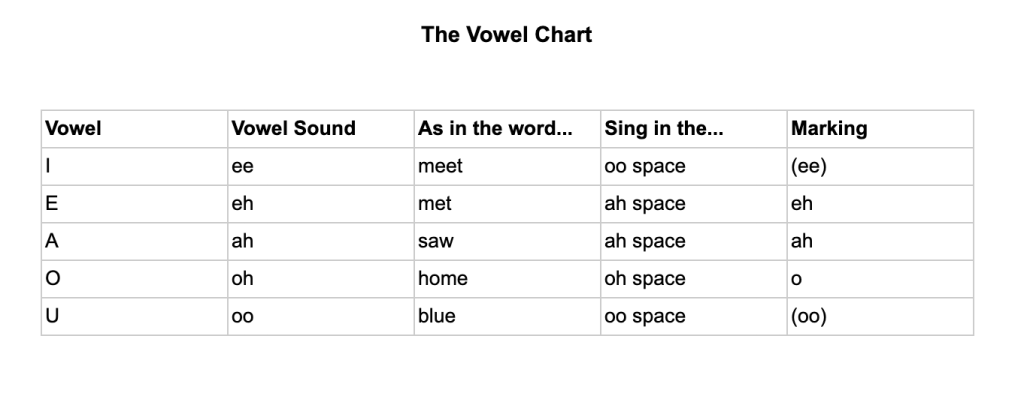Select the "Sing in the..." header cell

tap(664, 129)
